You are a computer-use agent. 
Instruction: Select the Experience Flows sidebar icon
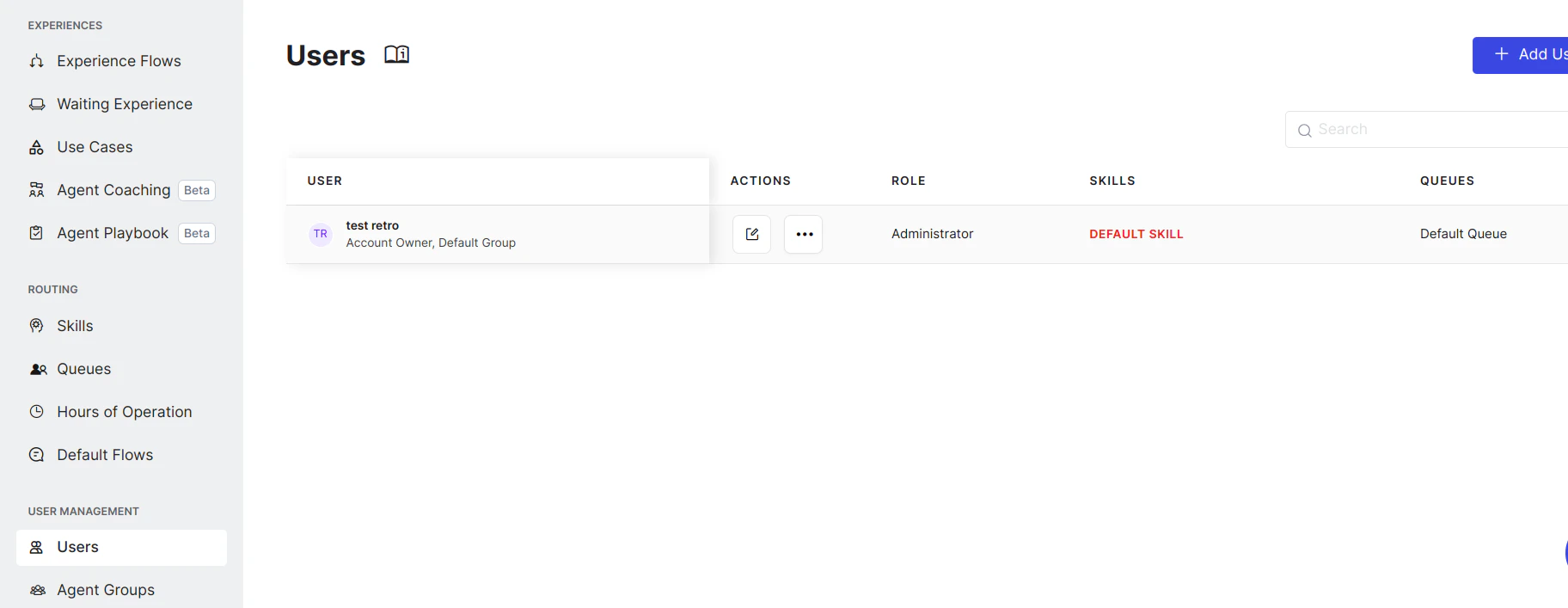click(x=36, y=61)
